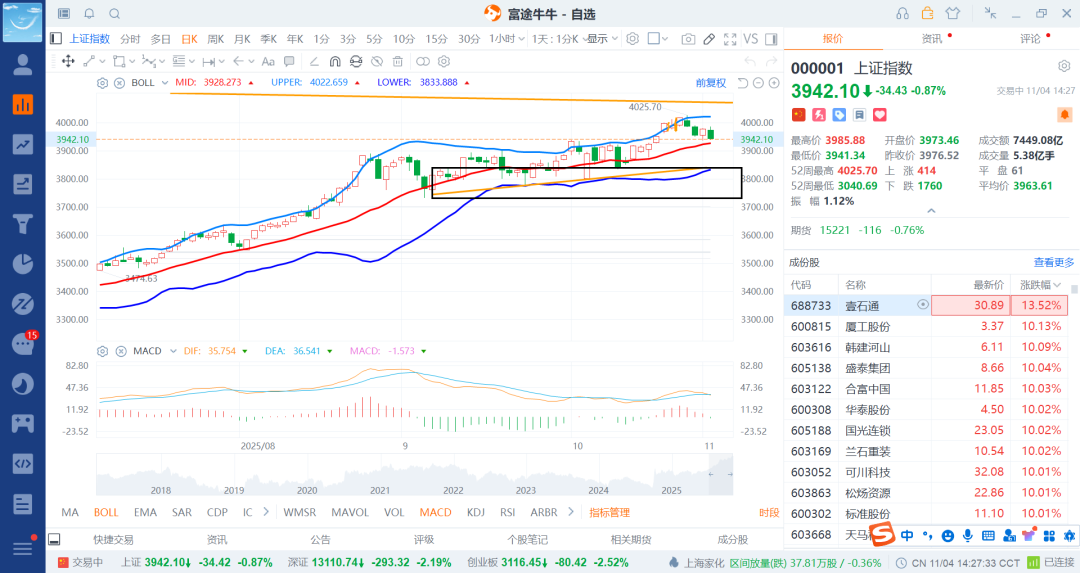Click the 查看更多 link
The height and width of the screenshot is (573, 1080).
pyautogui.click(x=1054, y=262)
